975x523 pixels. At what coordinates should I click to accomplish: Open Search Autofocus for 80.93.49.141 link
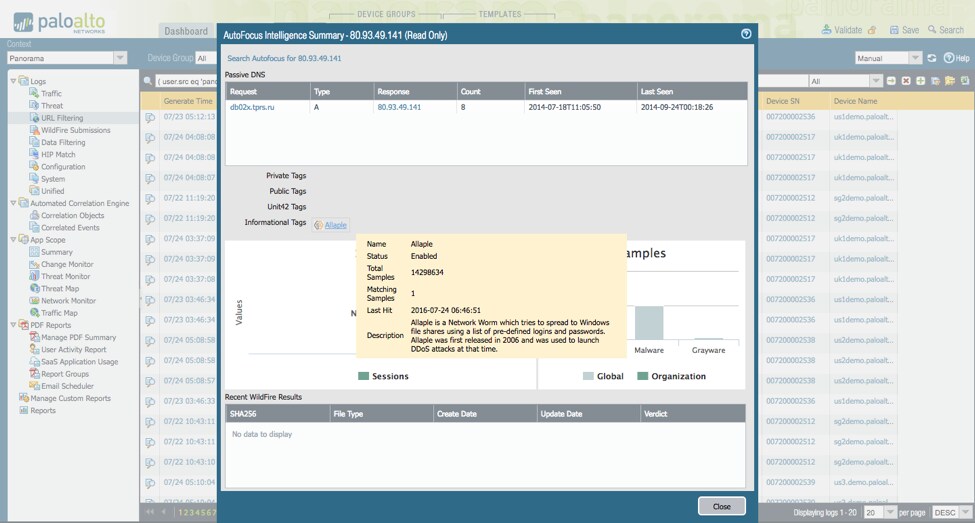tap(284, 58)
